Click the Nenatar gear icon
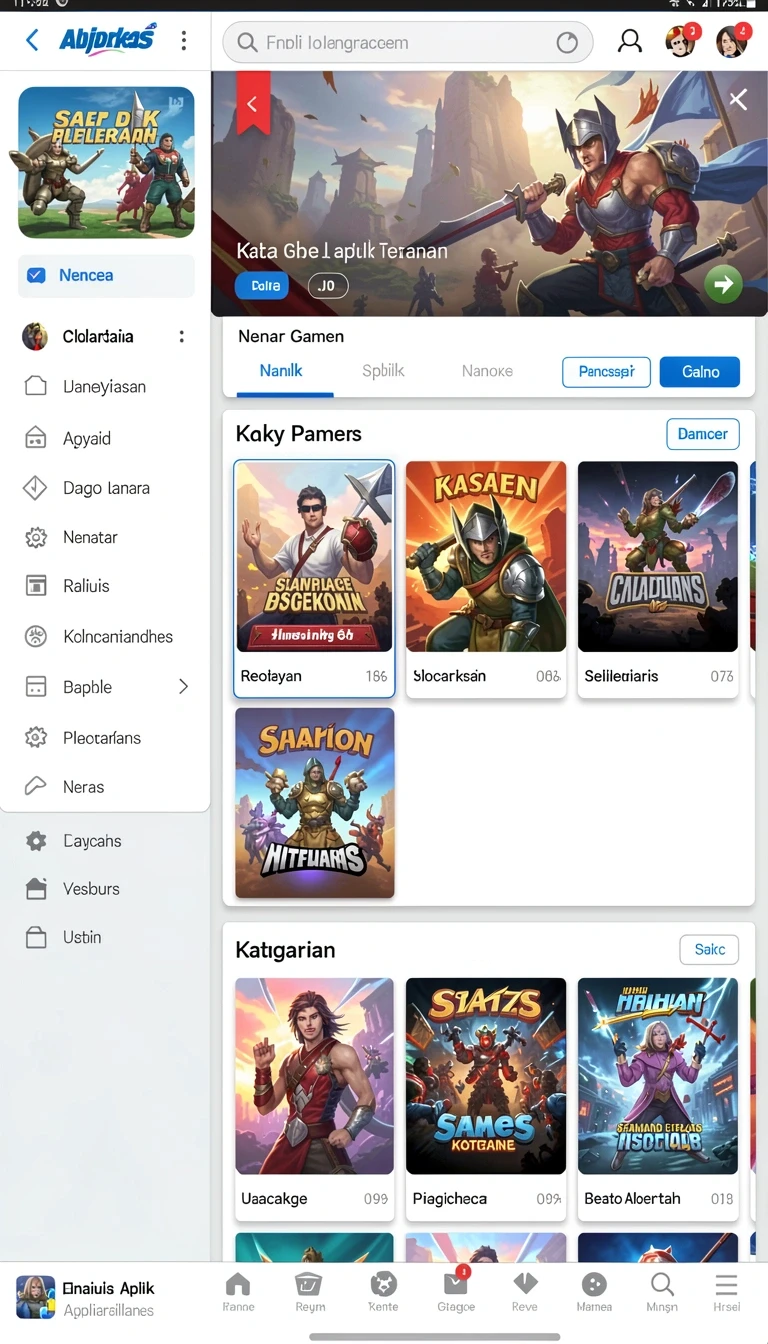 [x=36, y=537]
